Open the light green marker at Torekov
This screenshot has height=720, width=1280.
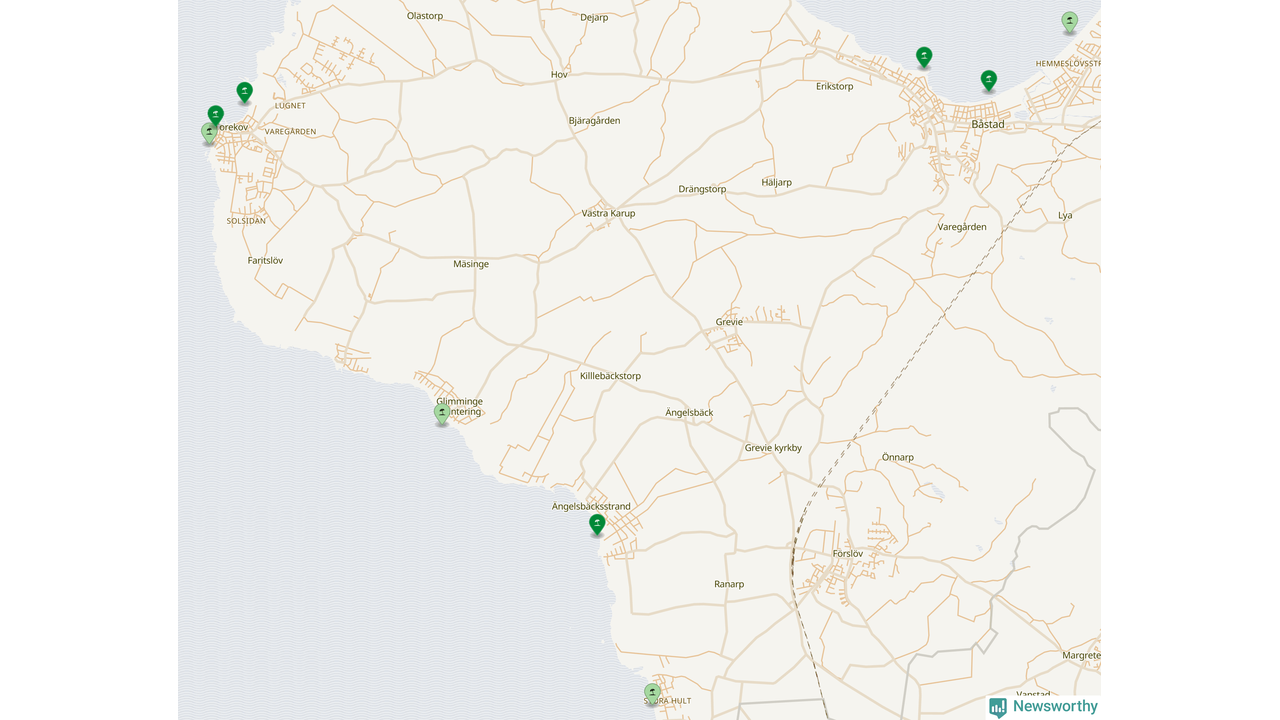tap(209, 133)
